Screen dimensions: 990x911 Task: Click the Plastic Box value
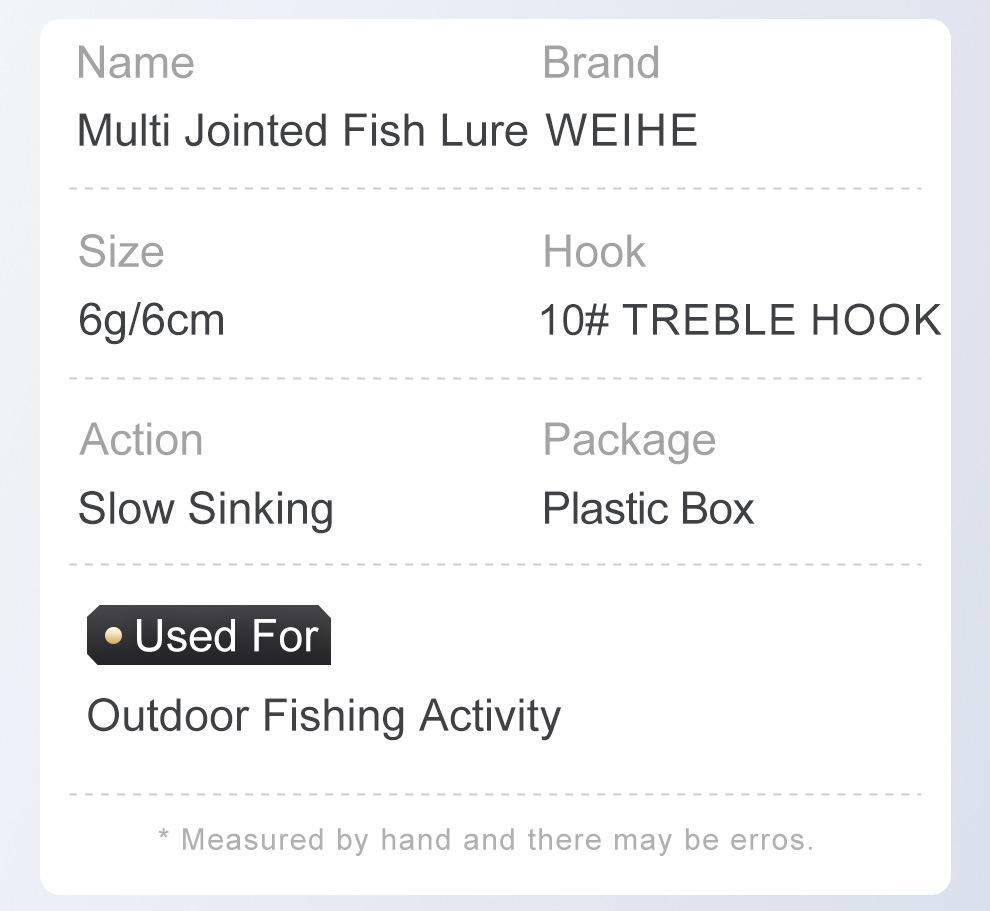click(x=648, y=509)
